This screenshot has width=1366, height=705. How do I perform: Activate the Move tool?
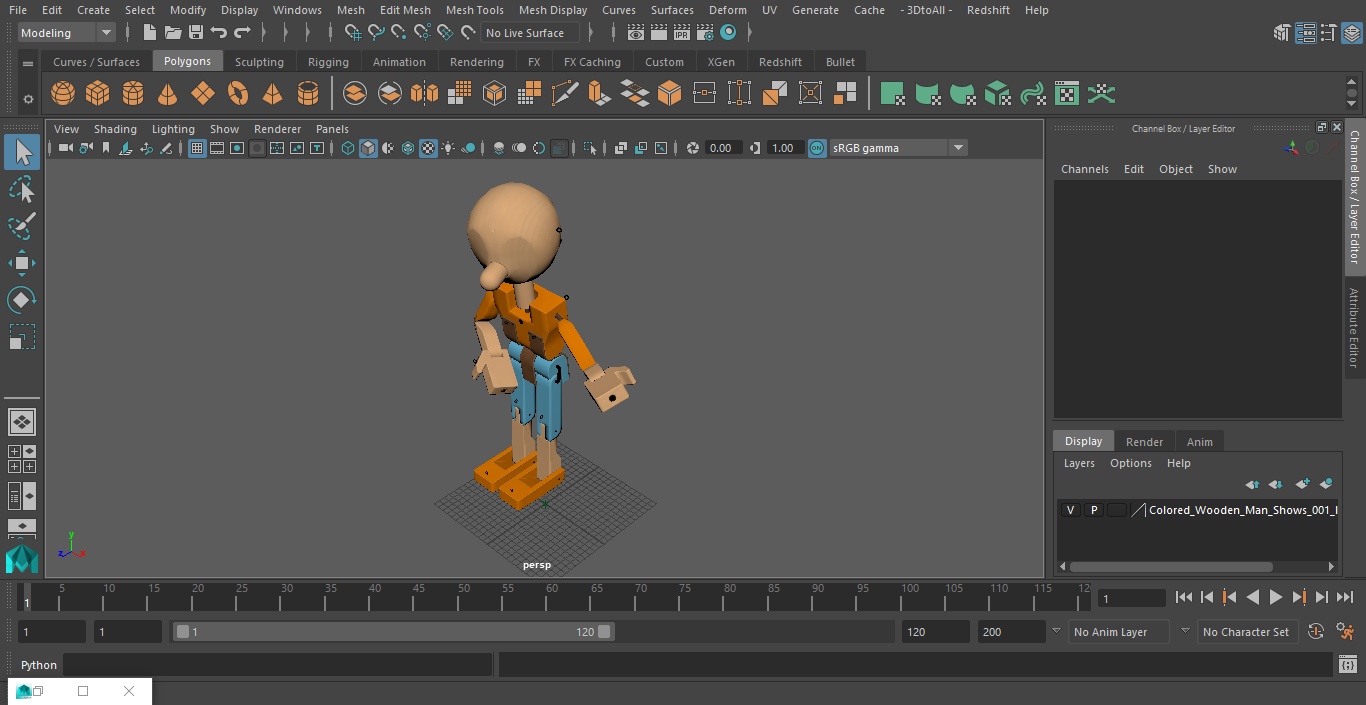(22, 263)
